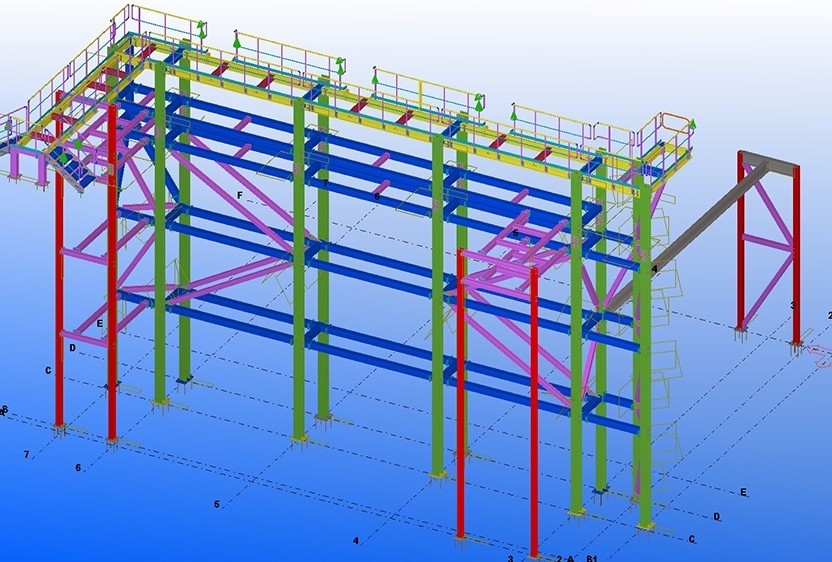Select the staircase at the top left
This screenshot has width=832, height=562.
point(70,162)
